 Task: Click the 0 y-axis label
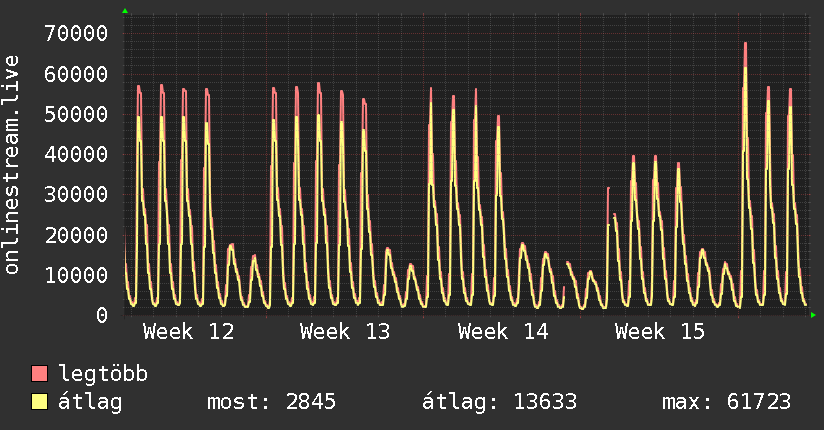pos(102,315)
